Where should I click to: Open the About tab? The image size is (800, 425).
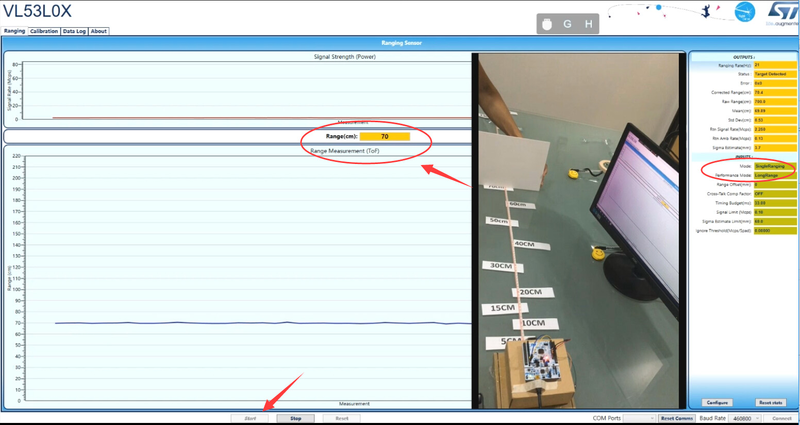click(x=98, y=31)
